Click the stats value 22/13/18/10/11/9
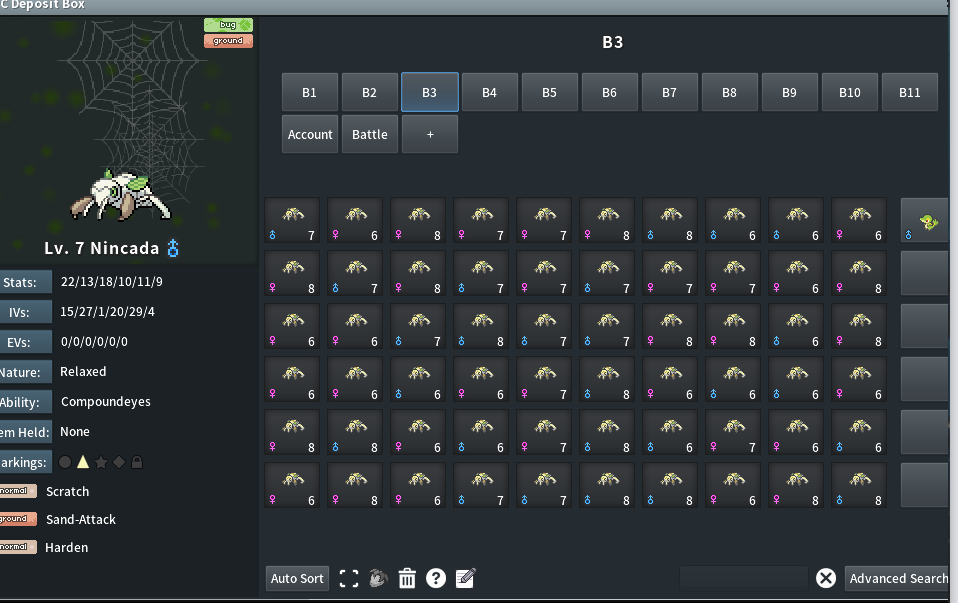The height and width of the screenshot is (603, 958). (112, 282)
